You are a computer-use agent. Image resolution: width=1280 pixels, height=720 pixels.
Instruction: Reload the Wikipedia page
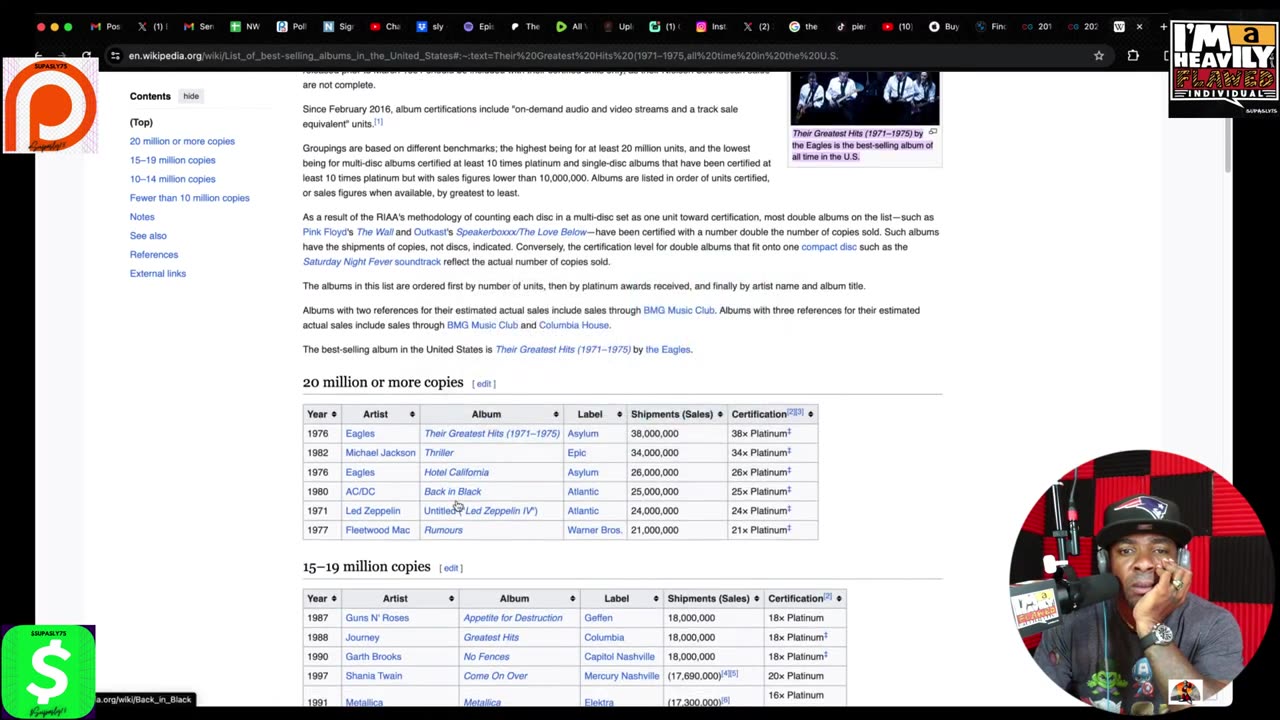coord(87,56)
